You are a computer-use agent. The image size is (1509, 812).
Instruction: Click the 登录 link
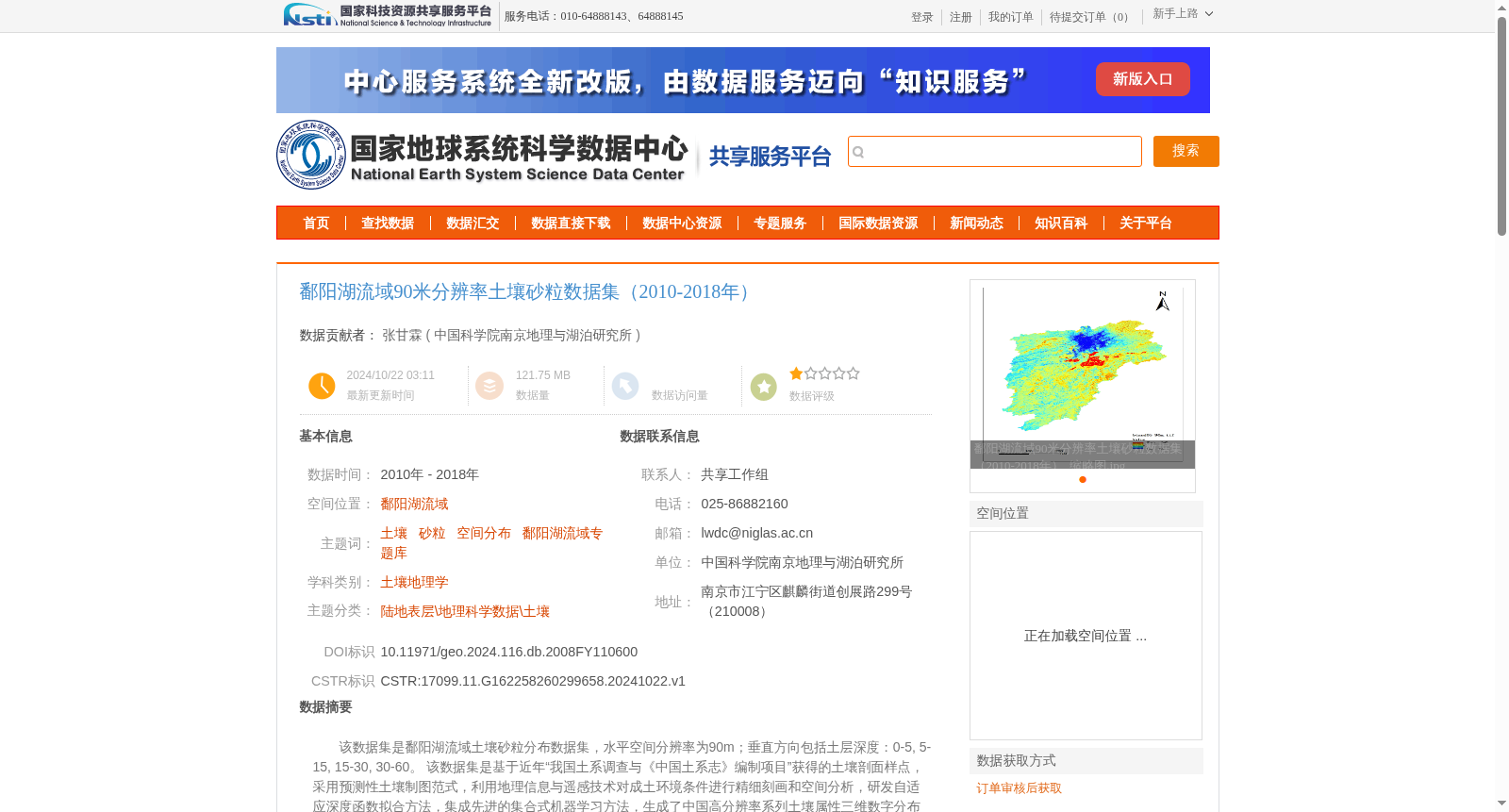click(x=922, y=17)
